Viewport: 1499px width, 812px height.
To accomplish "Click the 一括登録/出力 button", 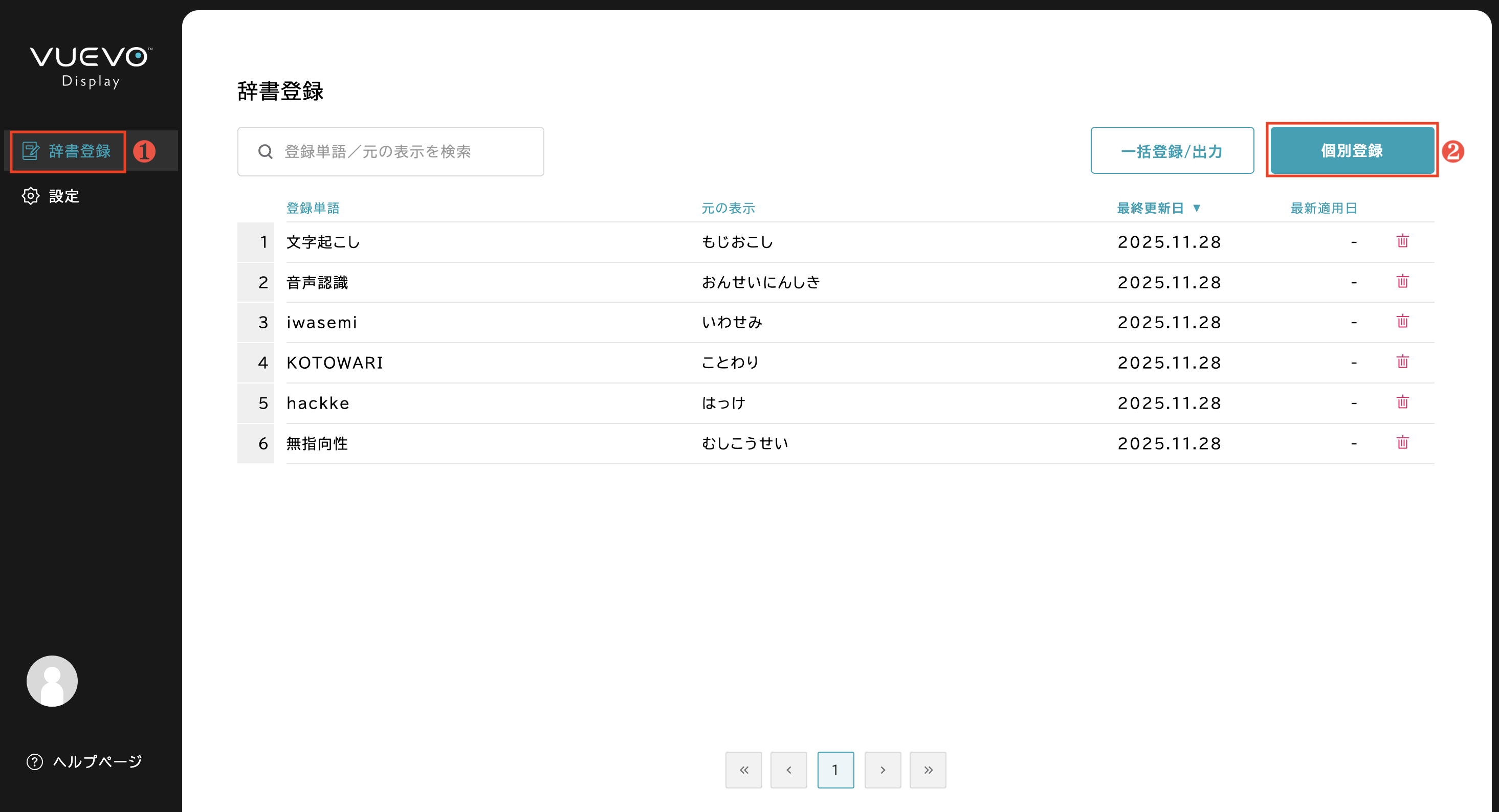I will pyautogui.click(x=1172, y=151).
